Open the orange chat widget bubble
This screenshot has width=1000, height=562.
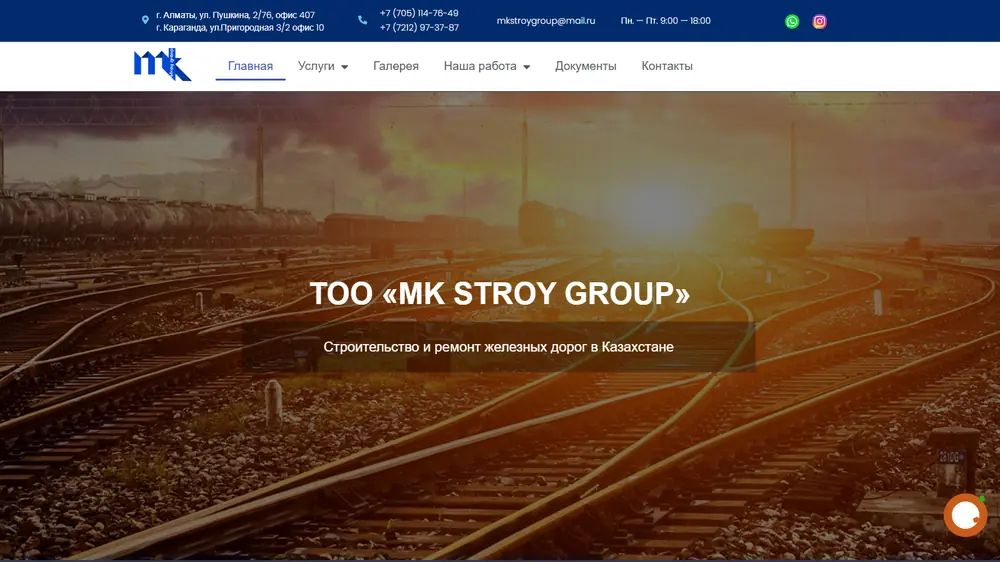[x=965, y=515]
